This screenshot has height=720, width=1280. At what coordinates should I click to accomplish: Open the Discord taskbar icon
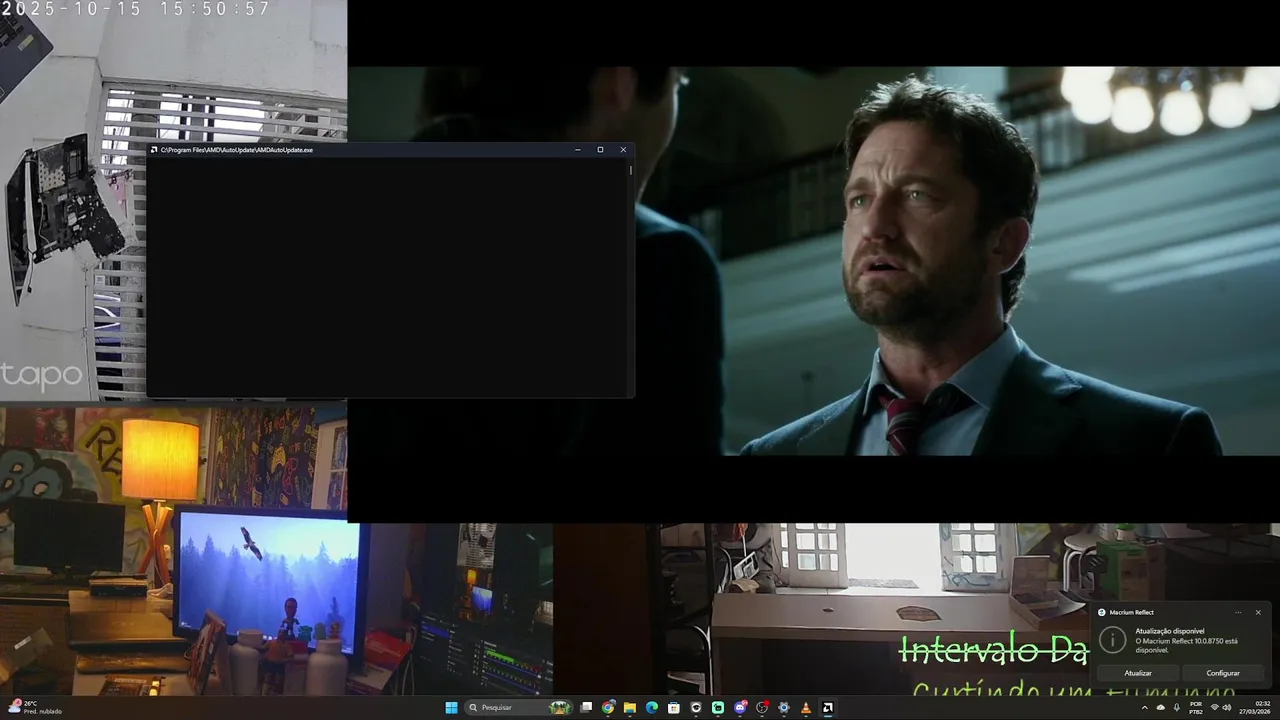click(740, 708)
